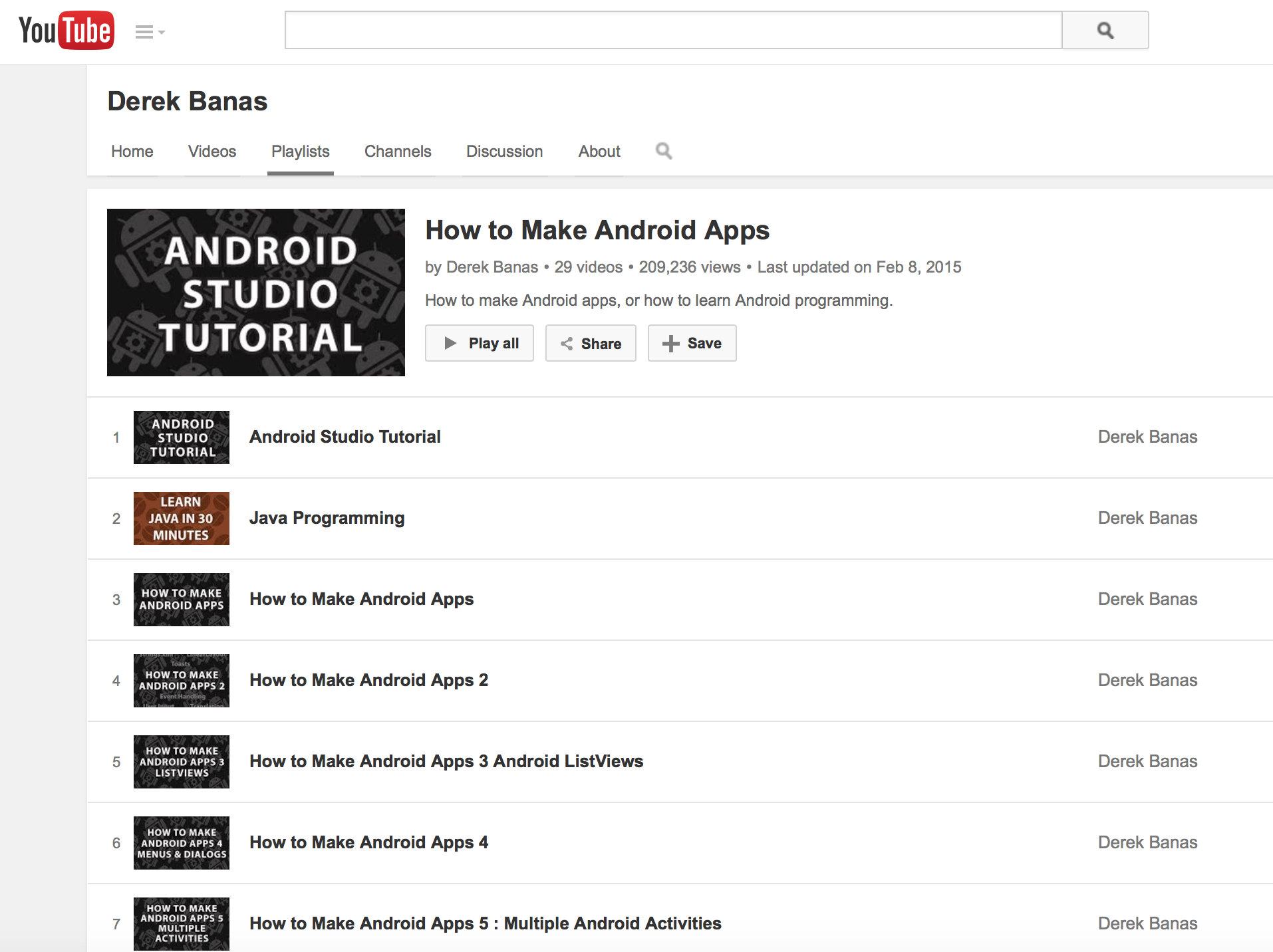Open the Learn Java in 30 Minutes thumbnail
This screenshot has height=952, width=1273.
coord(182,519)
